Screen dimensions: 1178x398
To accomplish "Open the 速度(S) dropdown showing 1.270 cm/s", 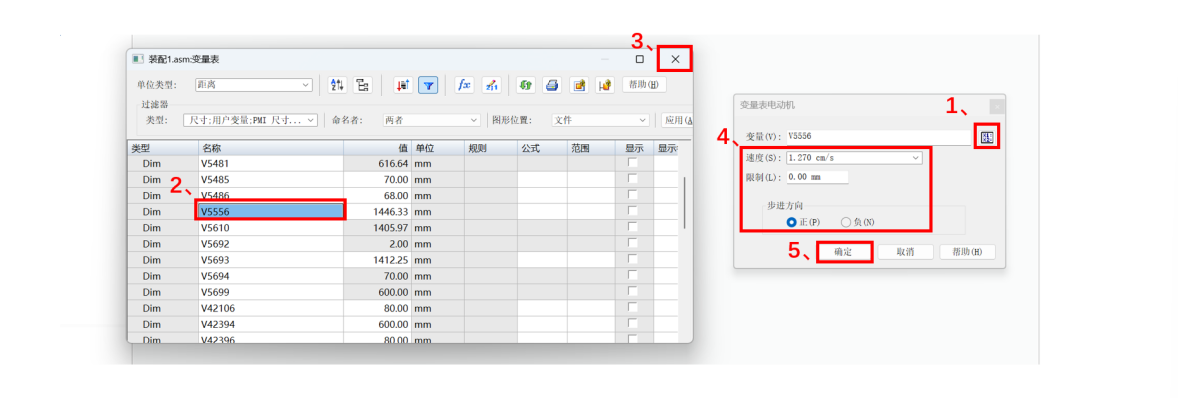I will [x=854, y=158].
